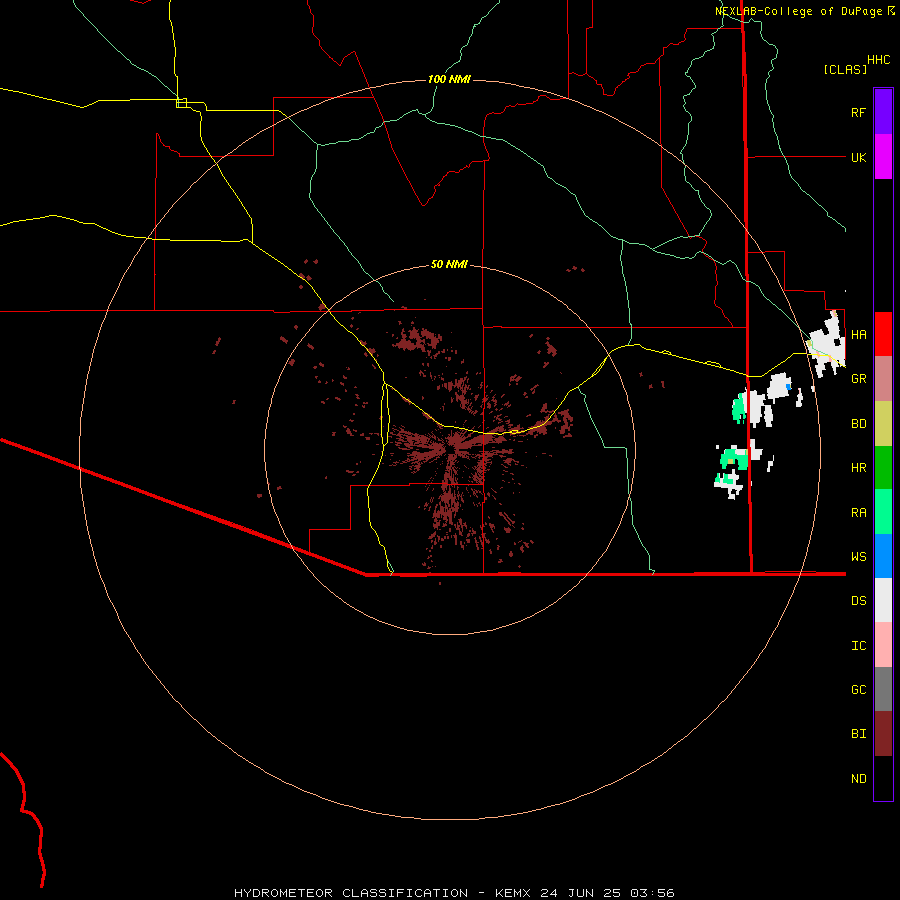
Task: Select the BD yellow color swatch
Action: coord(883,423)
